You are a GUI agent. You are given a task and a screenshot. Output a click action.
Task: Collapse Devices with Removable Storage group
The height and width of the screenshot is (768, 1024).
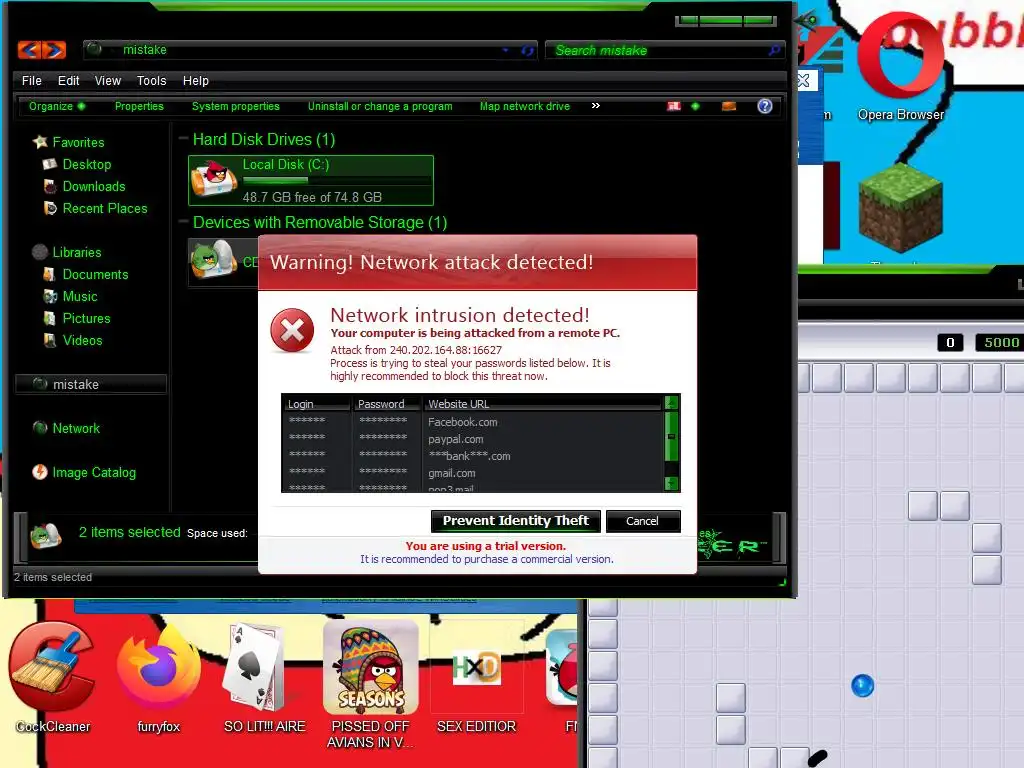coord(184,222)
